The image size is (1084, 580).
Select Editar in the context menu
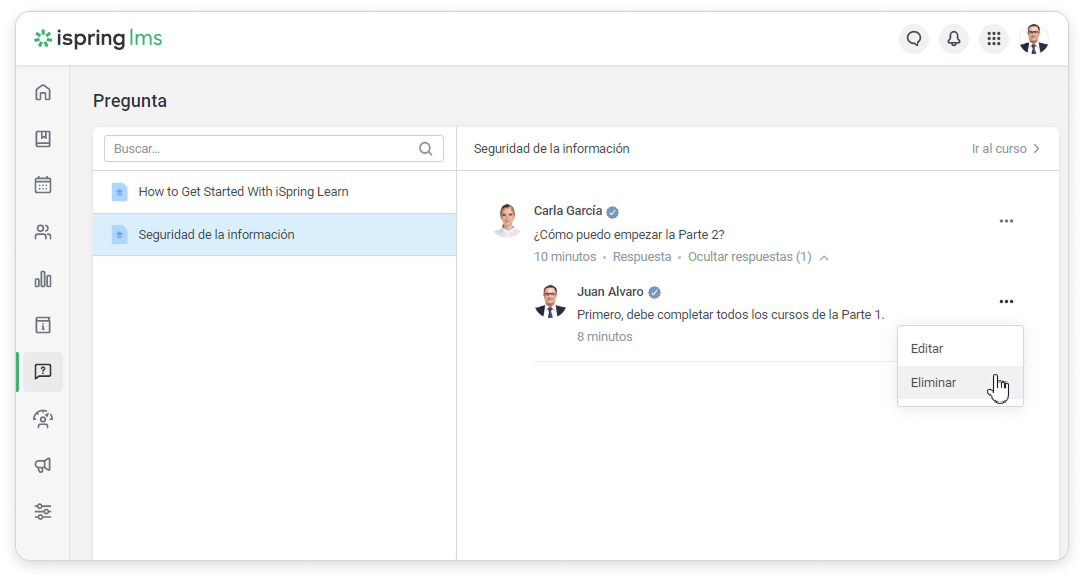[x=927, y=349]
